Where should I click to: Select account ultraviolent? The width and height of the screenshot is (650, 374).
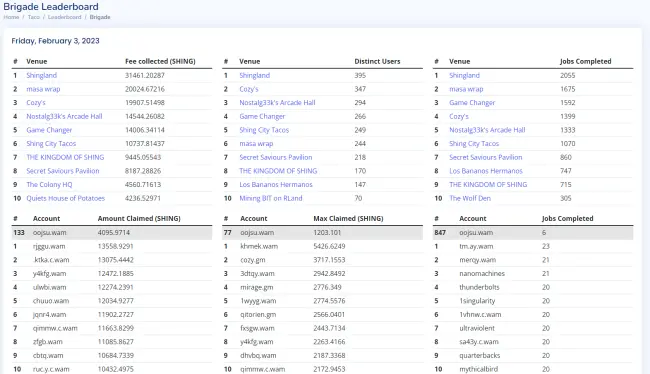477,328
